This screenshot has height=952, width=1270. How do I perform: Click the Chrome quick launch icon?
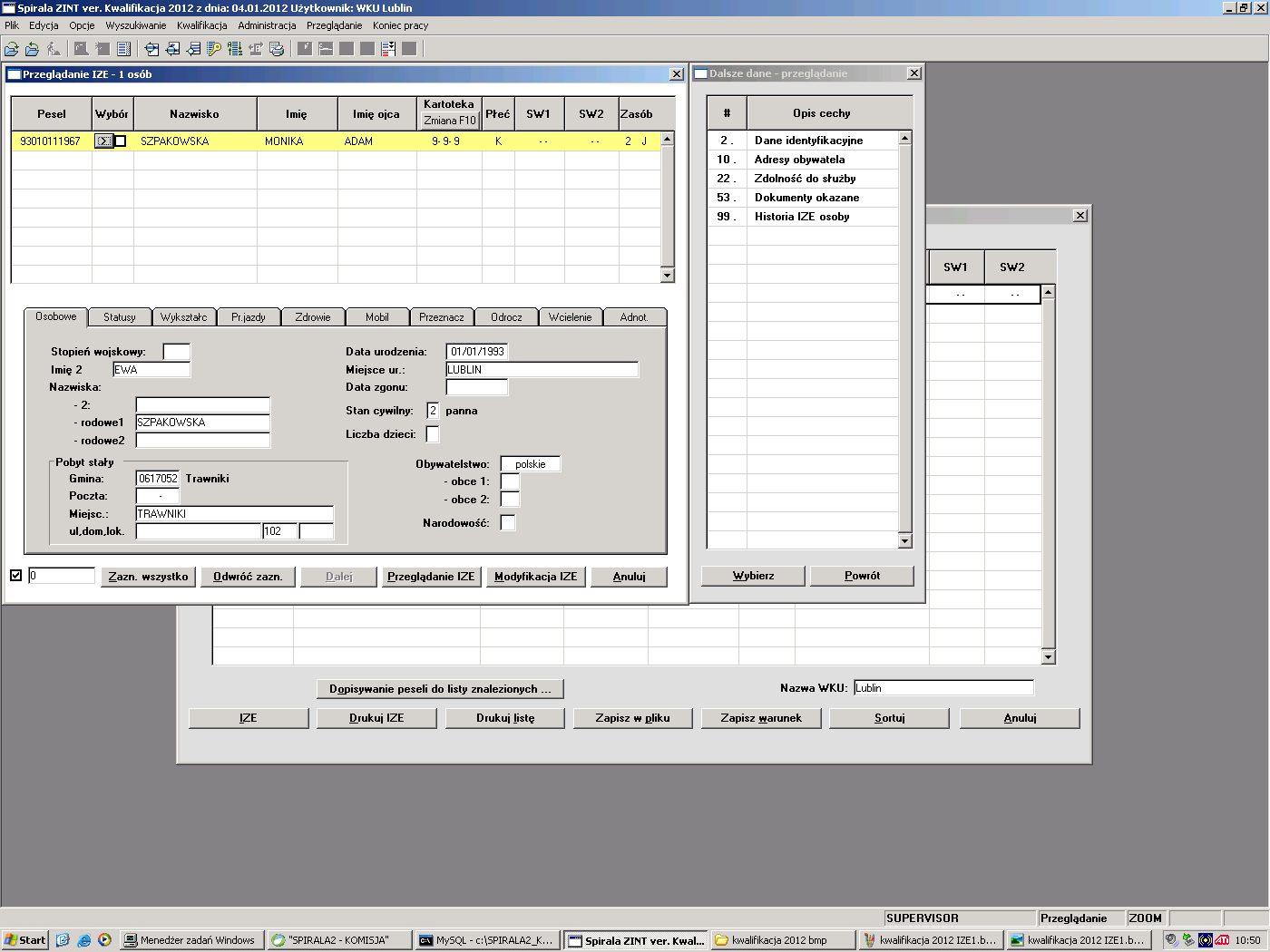click(x=105, y=940)
